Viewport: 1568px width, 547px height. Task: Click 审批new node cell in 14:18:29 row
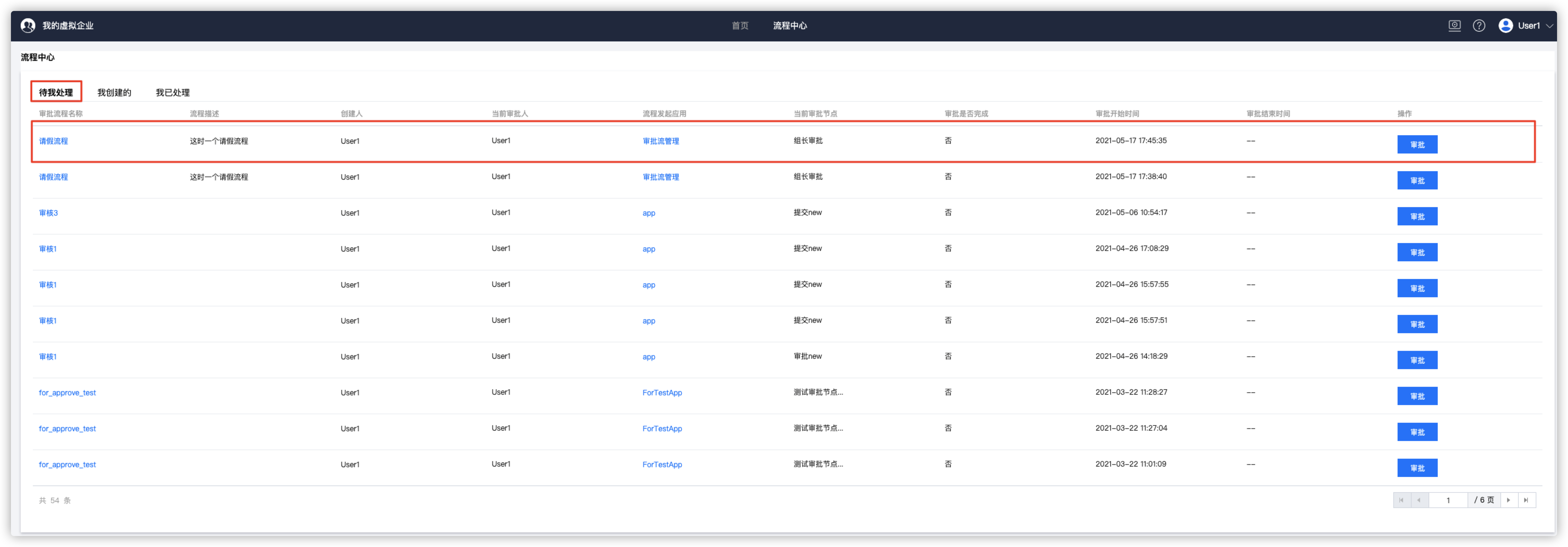click(x=807, y=356)
